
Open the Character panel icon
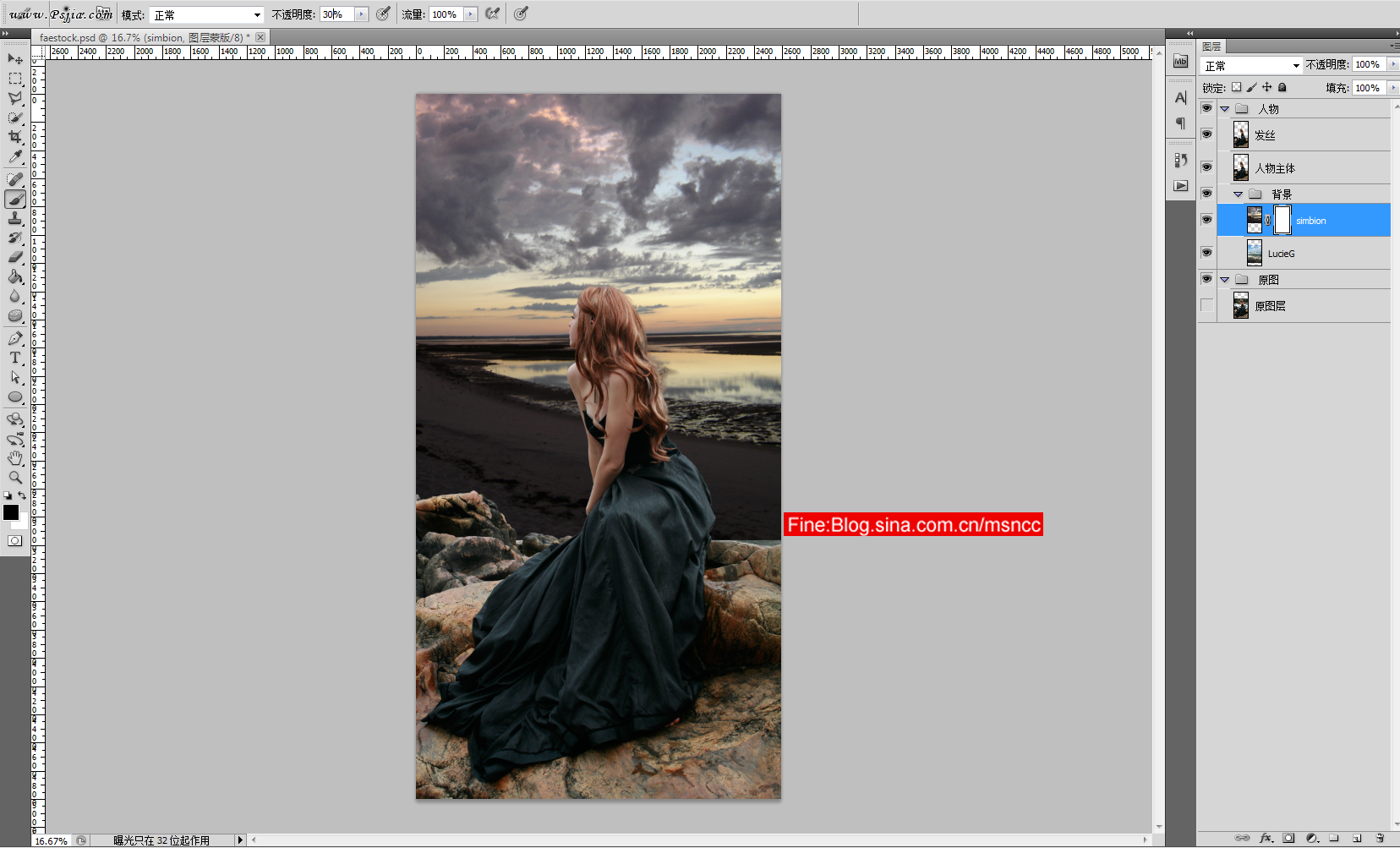(1181, 98)
